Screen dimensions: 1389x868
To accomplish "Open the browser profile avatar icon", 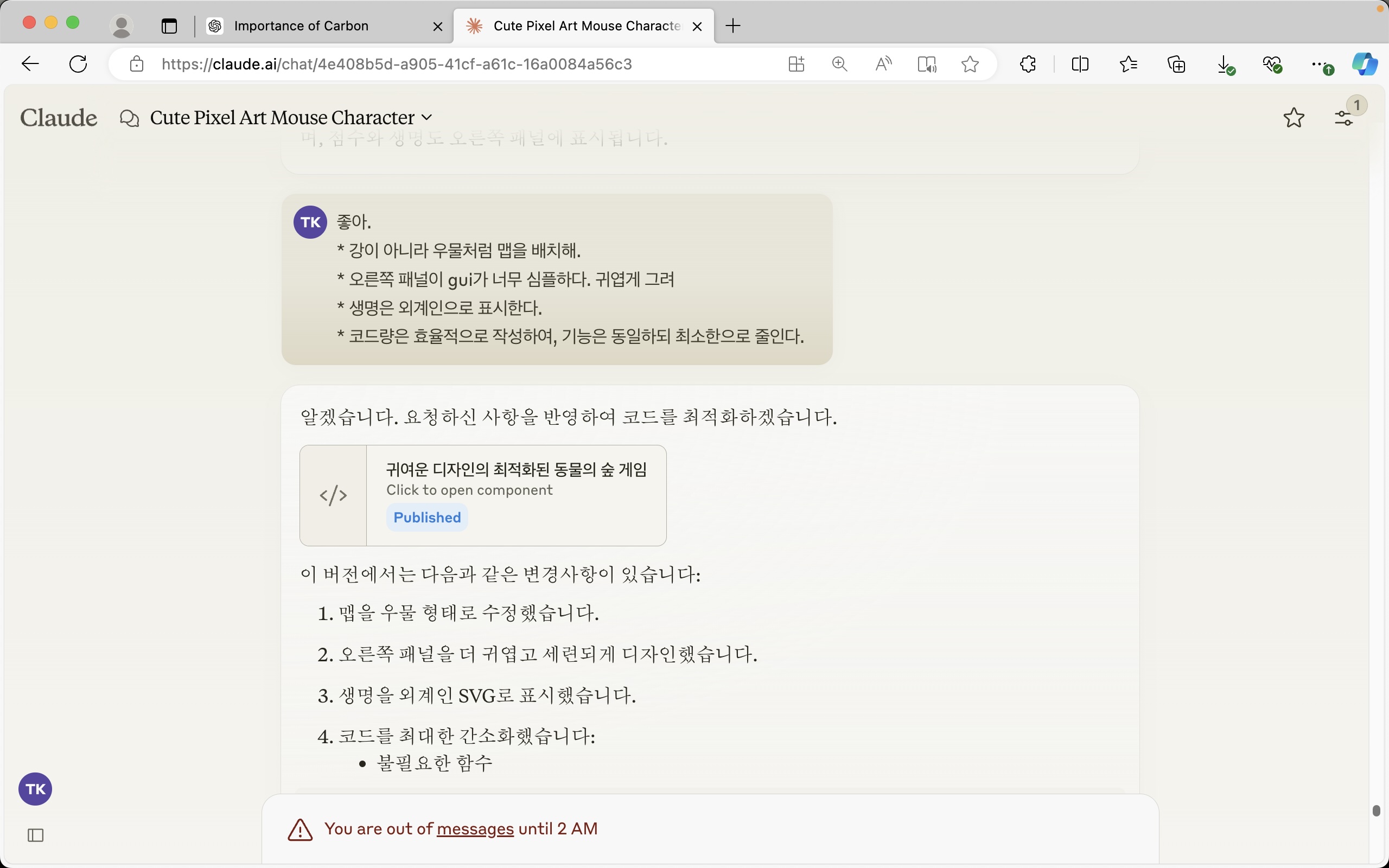I will click(121, 26).
